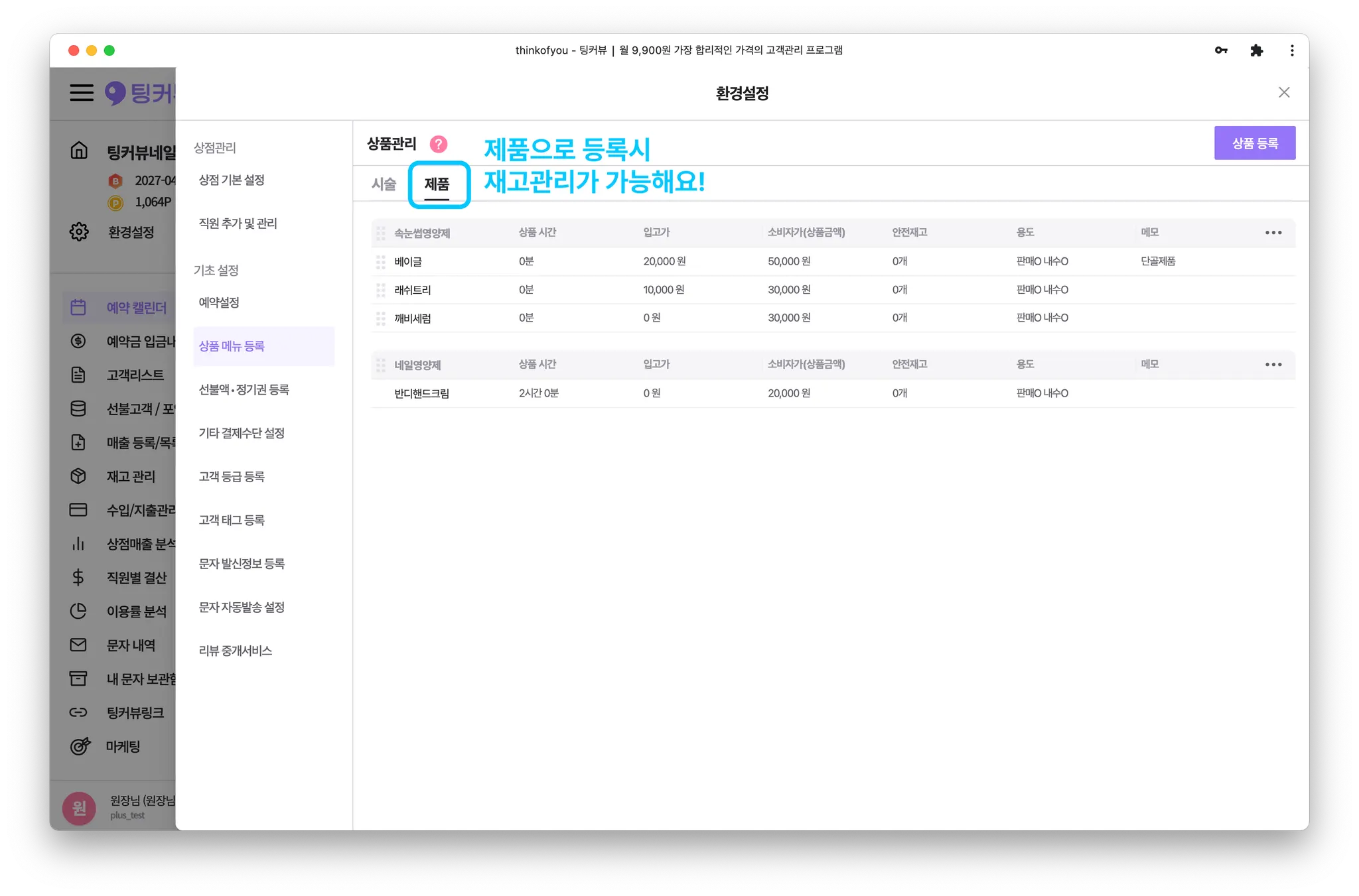Open three-dot menu for 네일영양제 category
This screenshot has width=1359, height=896.
click(1273, 365)
